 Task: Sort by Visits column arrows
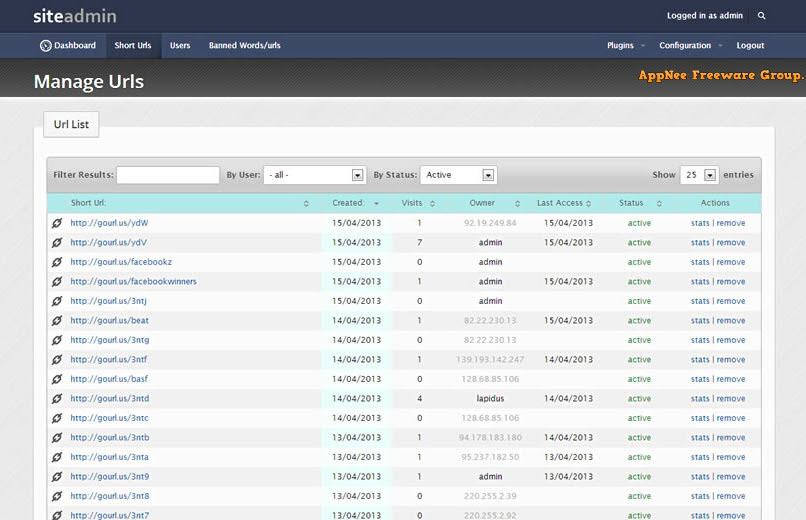point(432,203)
